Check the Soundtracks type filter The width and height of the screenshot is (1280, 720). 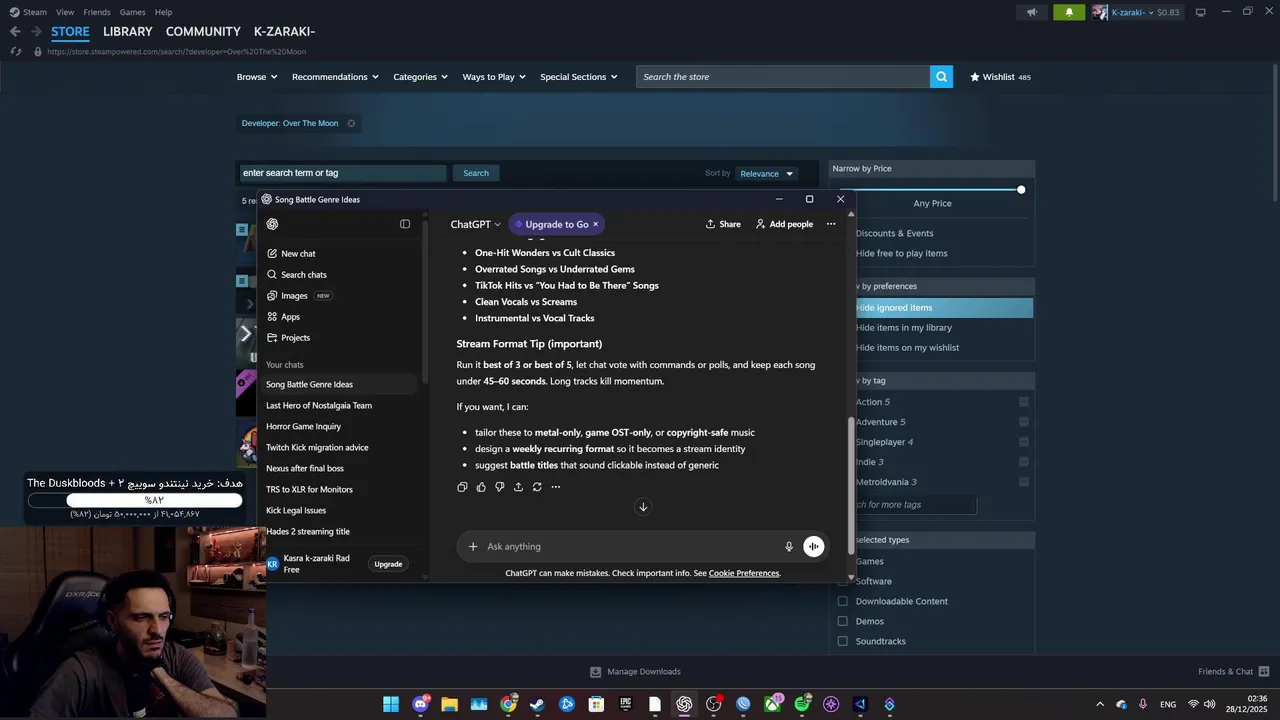tap(842, 641)
